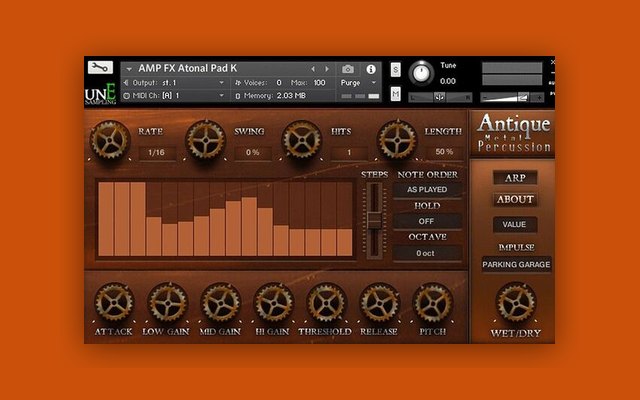The height and width of the screenshot is (400, 640).
Task: Click the Release gear knob
Action: click(x=380, y=302)
